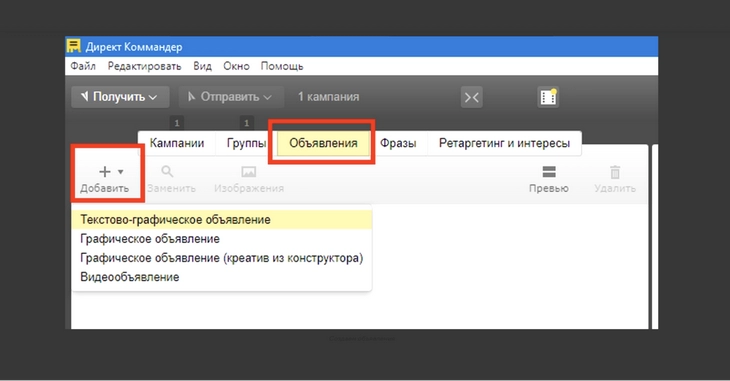
Task: Click the Удалить trash icon
Action: [x=615, y=172]
